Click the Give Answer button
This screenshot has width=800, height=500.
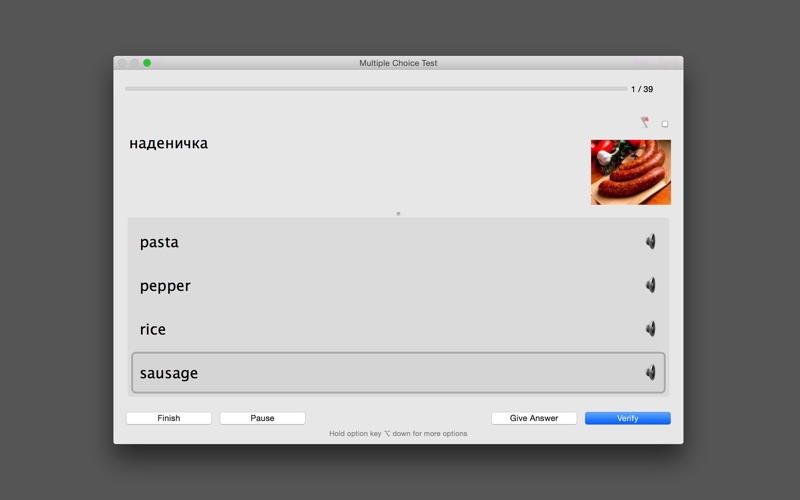(534, 418)
